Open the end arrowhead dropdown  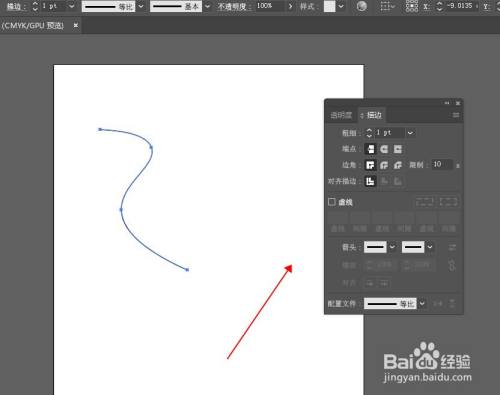[x=430, y=247]
